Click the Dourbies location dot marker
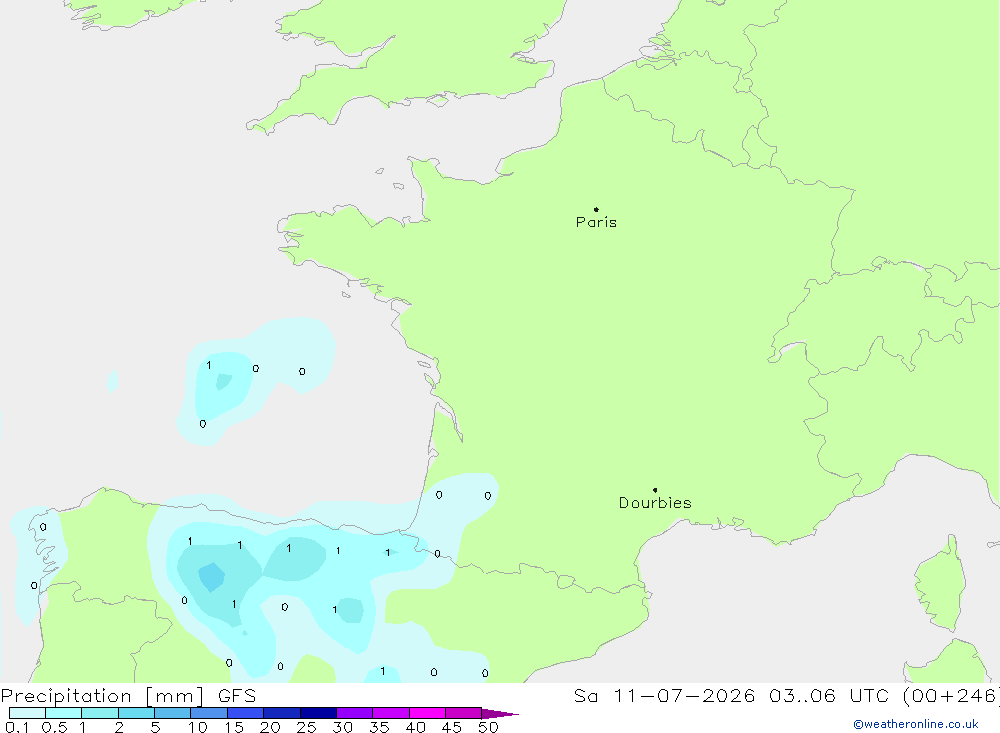Image resolution: width=1000 pixels, height=733 pixels. pos(655,490)
